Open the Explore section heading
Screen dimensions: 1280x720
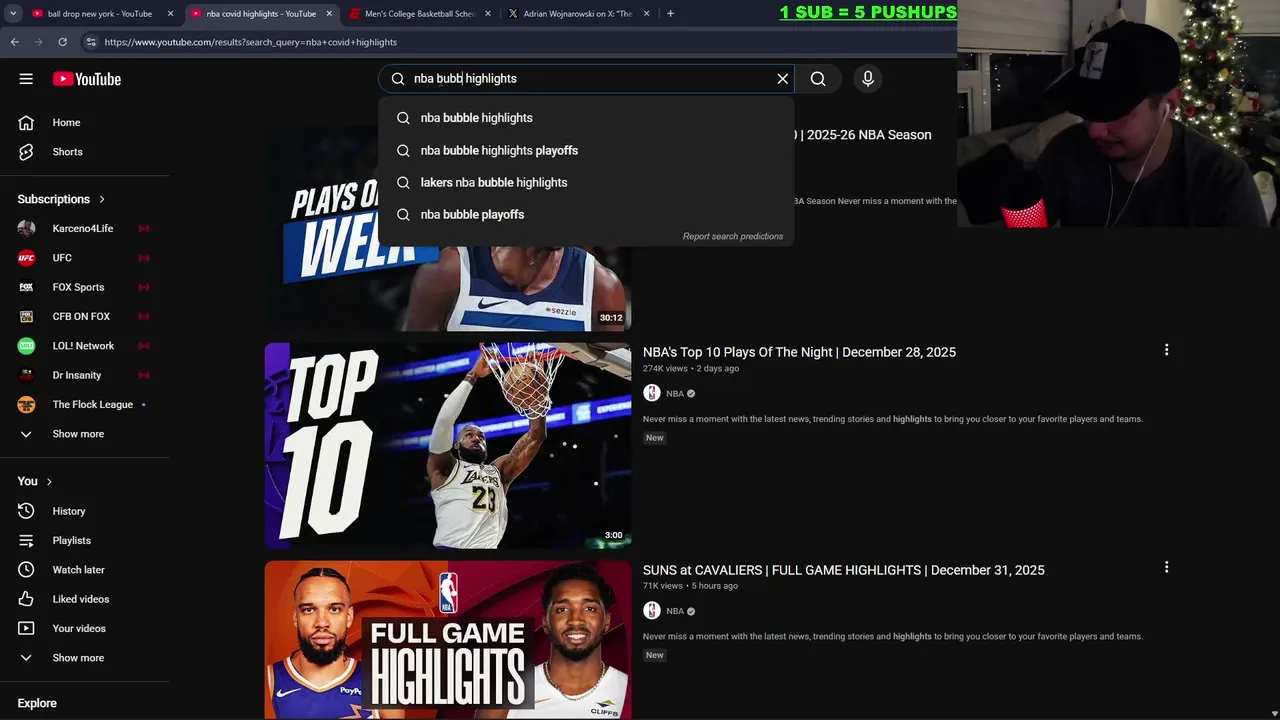tap(37, 703)
